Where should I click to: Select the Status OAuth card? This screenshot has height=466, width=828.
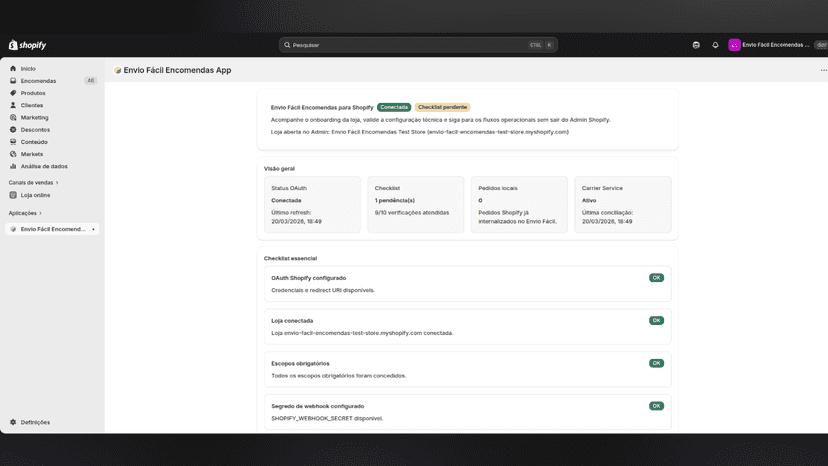click(x=312, y=204)
